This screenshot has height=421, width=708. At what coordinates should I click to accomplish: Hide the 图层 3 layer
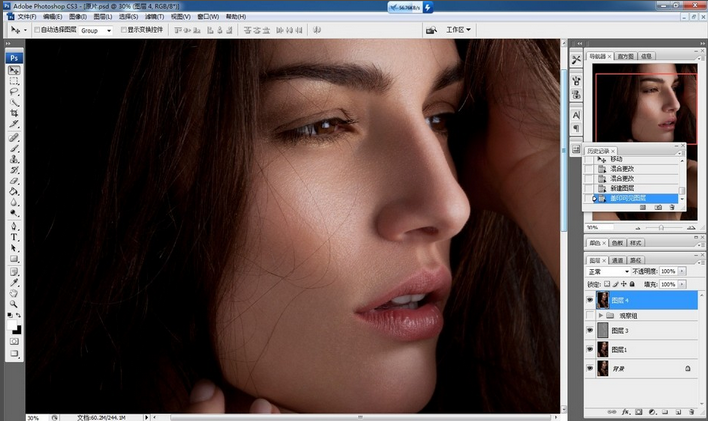590,331
